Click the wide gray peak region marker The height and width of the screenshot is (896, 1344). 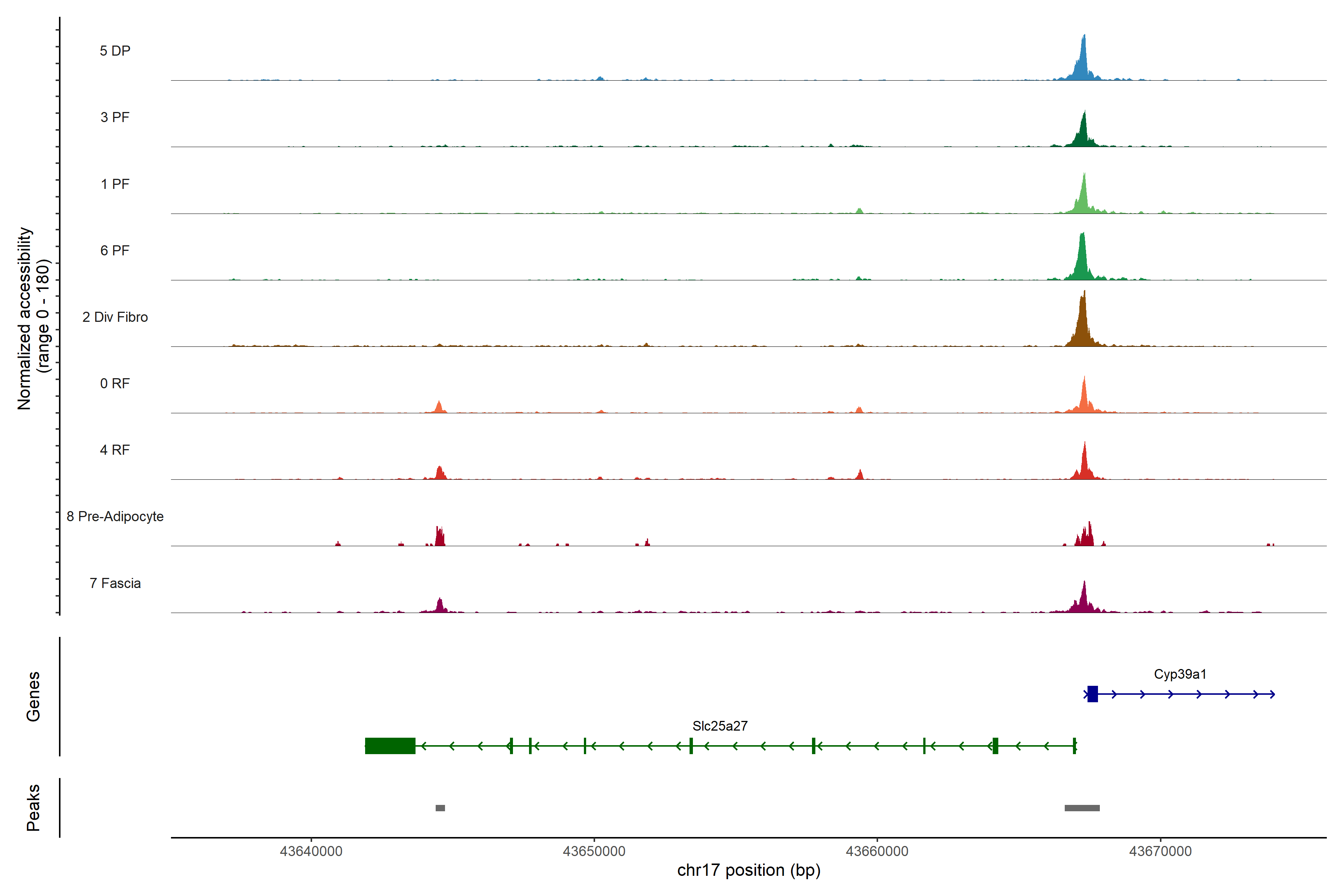(1082, 808)
